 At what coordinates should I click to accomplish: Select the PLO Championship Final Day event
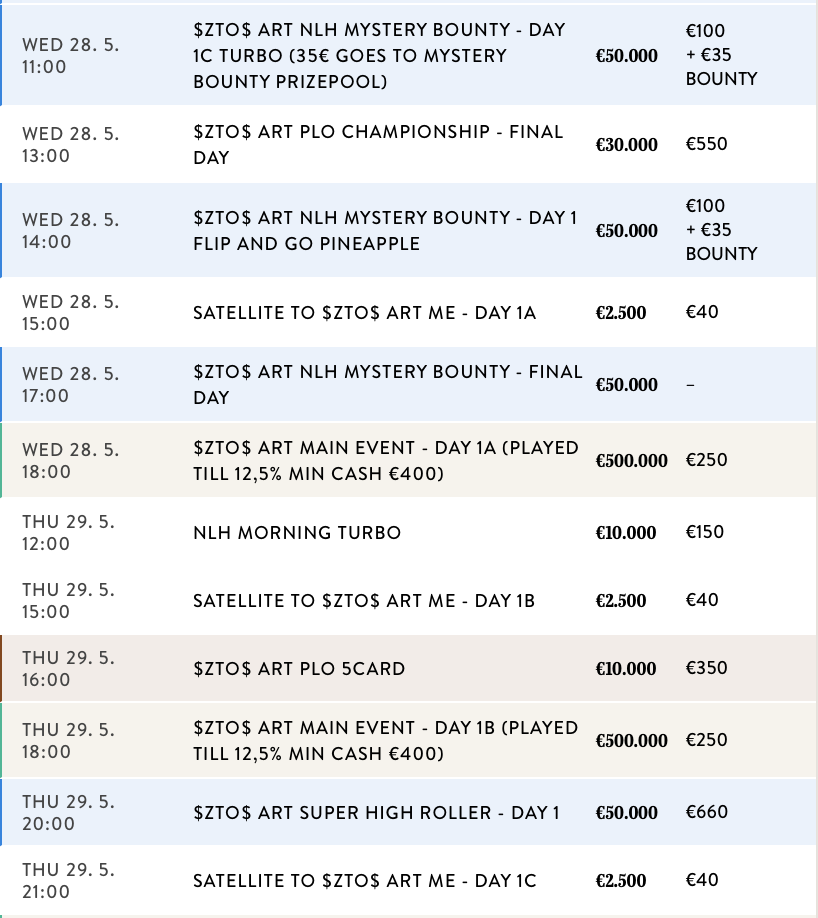point(378,144)
